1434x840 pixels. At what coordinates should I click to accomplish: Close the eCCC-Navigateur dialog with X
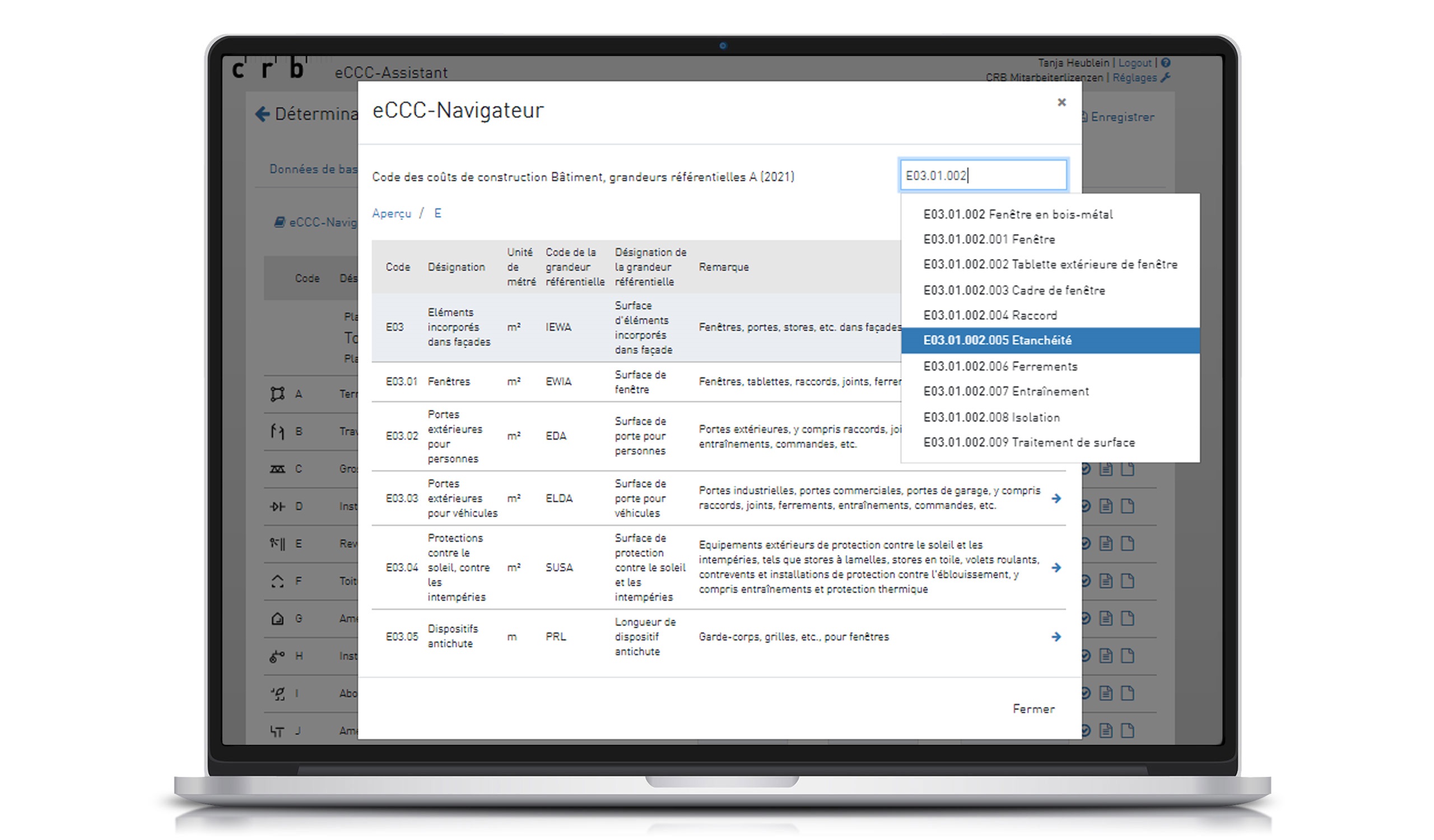coord(1061,102)
